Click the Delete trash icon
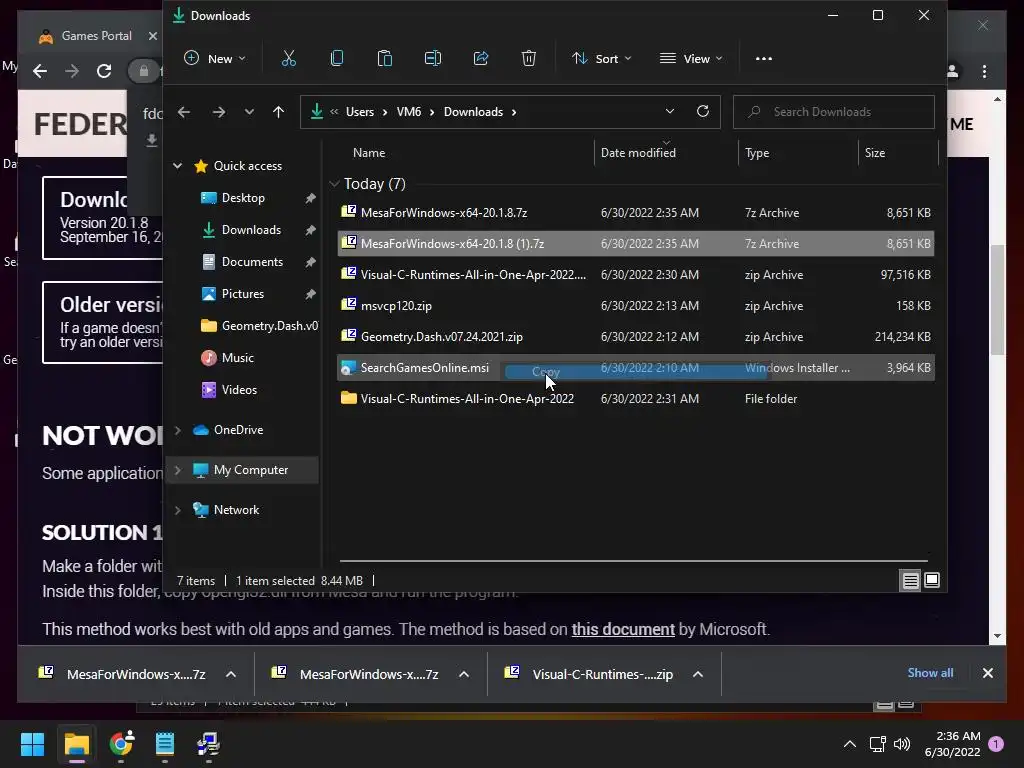Screen dimensions: 1024x768 point(529,59)
